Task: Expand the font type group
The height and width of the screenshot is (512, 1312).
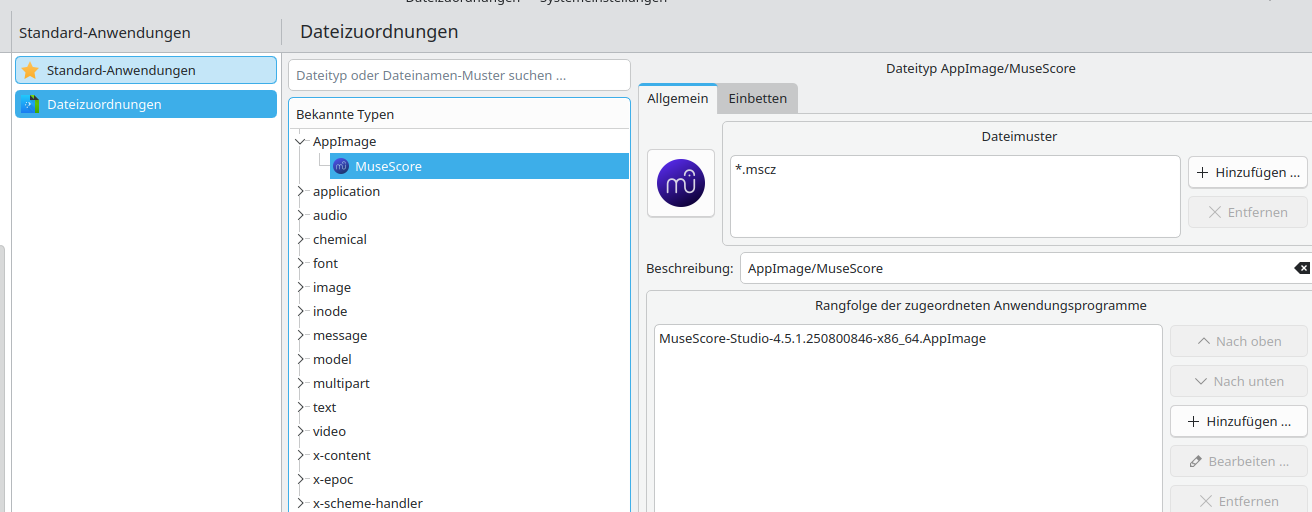Action: (300, 263)
